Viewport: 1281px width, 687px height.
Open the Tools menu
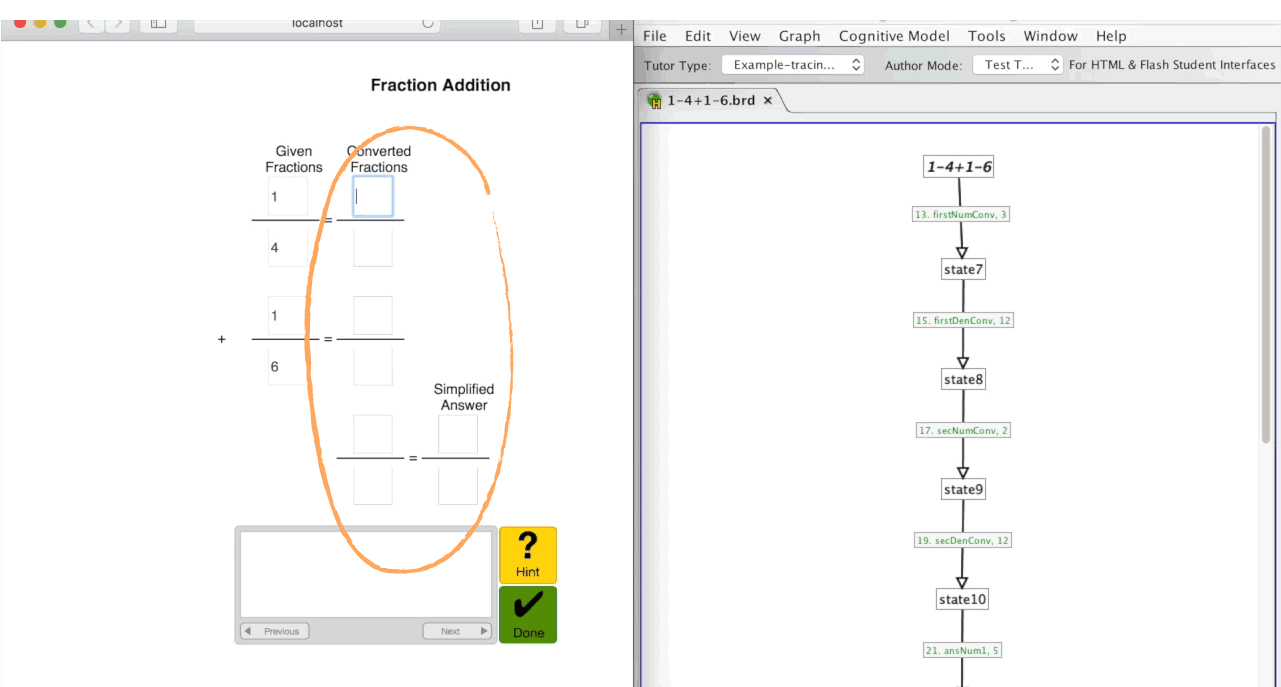[986, 36]
